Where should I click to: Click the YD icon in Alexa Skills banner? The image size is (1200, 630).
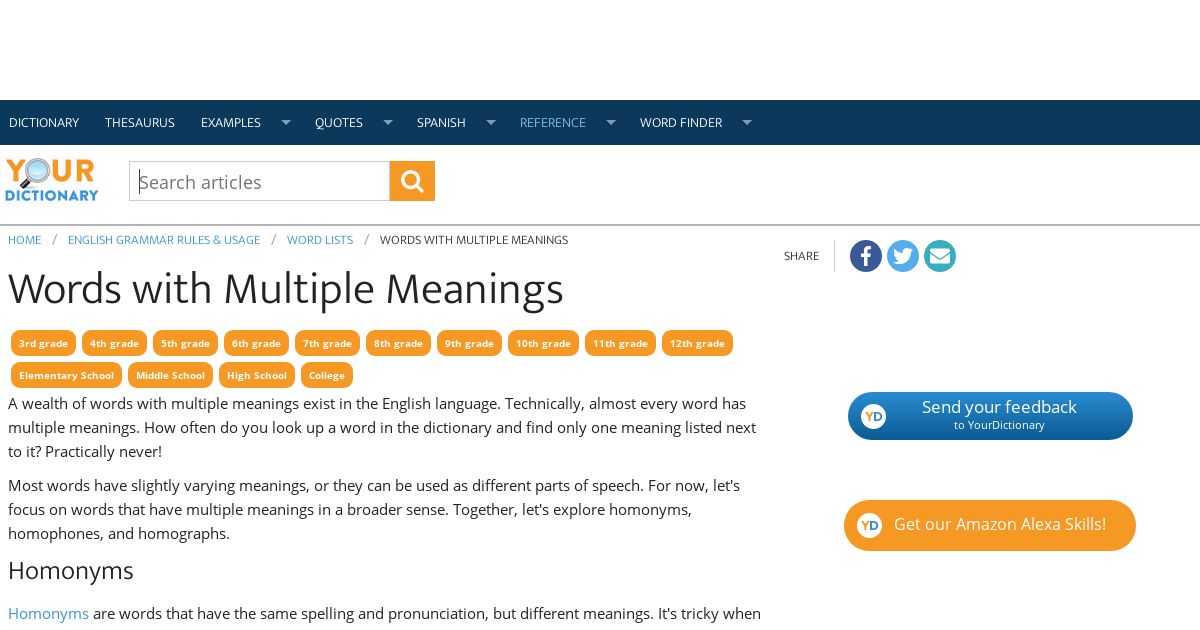[x=870, y=525]
